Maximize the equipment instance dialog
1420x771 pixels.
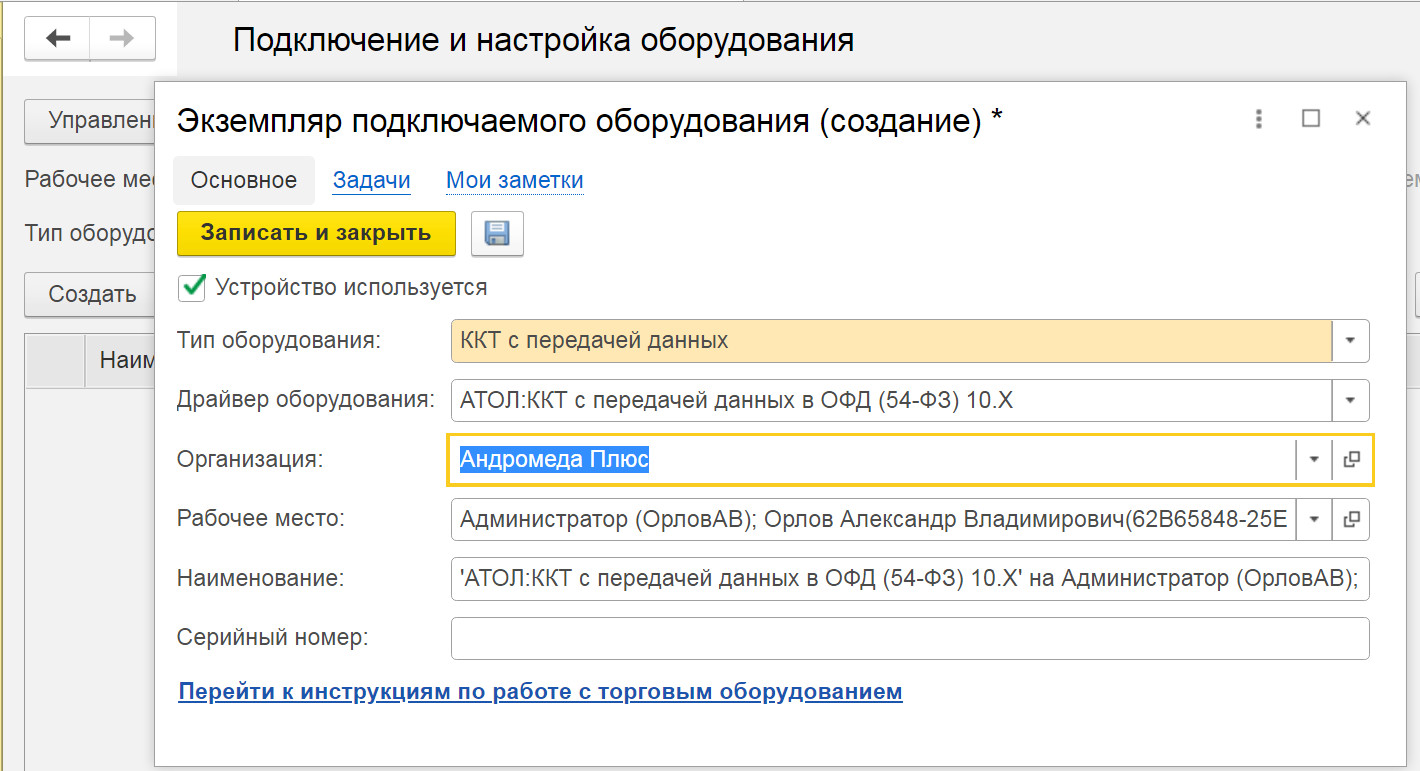[1311, 119]
